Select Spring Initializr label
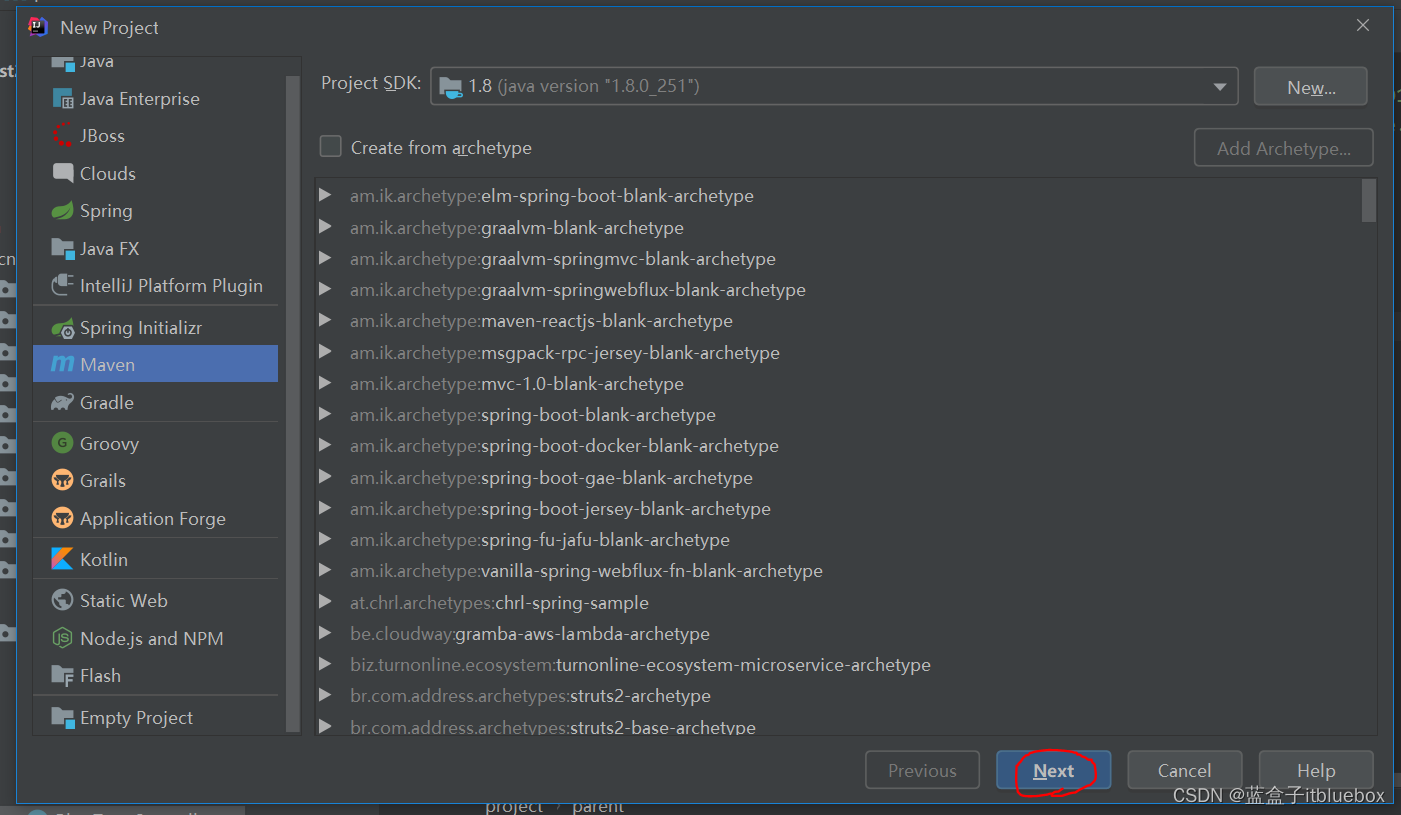Viewport: 1401px width, 815px height. 141,328
